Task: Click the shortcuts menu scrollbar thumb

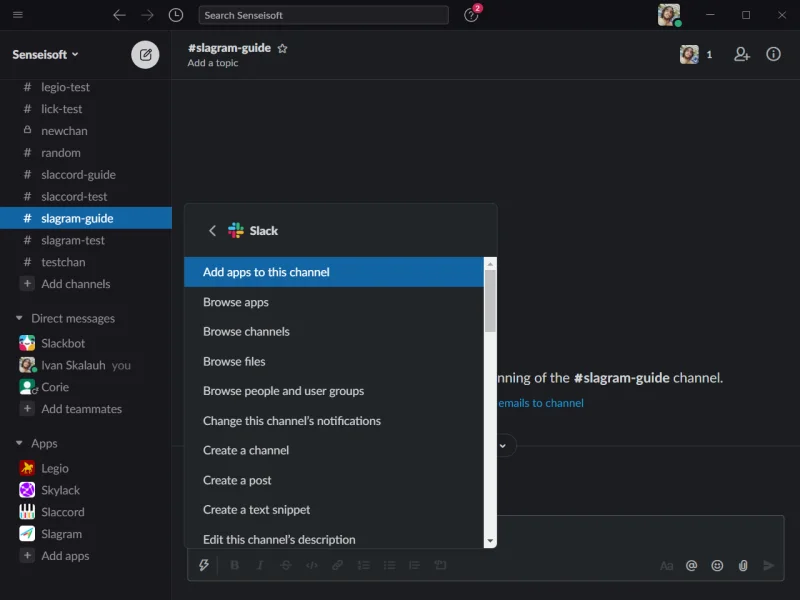Action: (490, 301)
